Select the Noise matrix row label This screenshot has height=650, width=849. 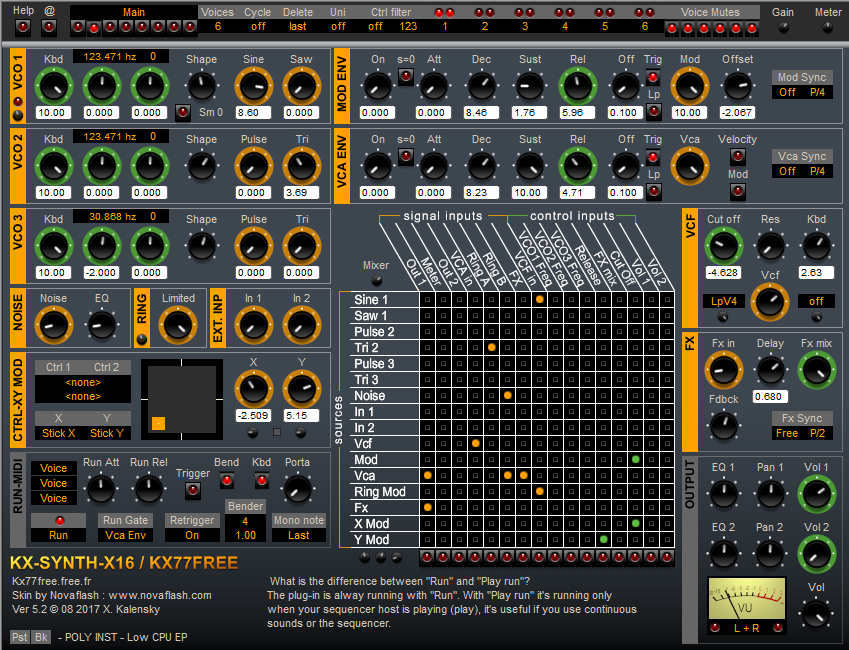click(x=384, y=395)
